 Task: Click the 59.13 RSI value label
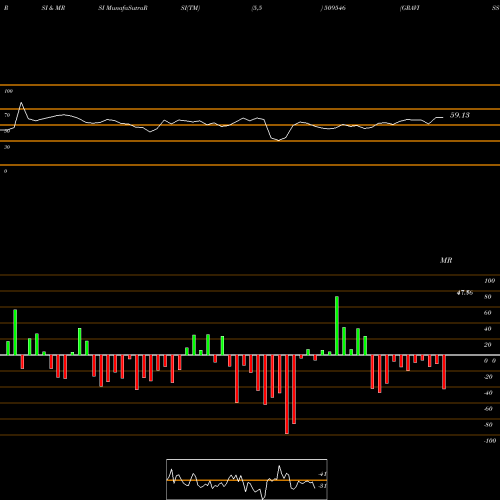460,115
